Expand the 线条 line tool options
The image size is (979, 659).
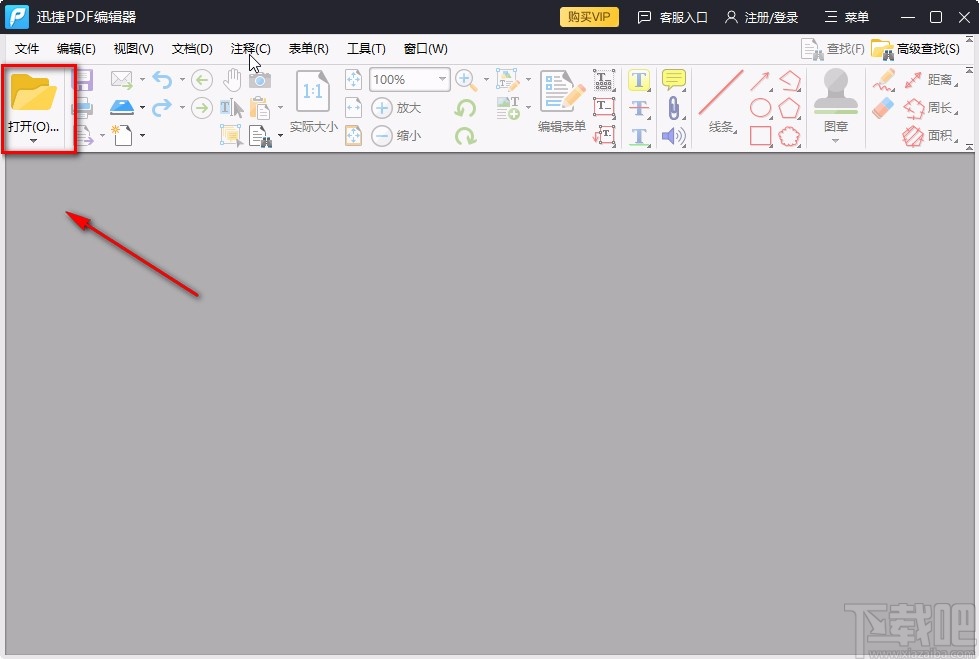pyautogui.click(x=734, y=130)
